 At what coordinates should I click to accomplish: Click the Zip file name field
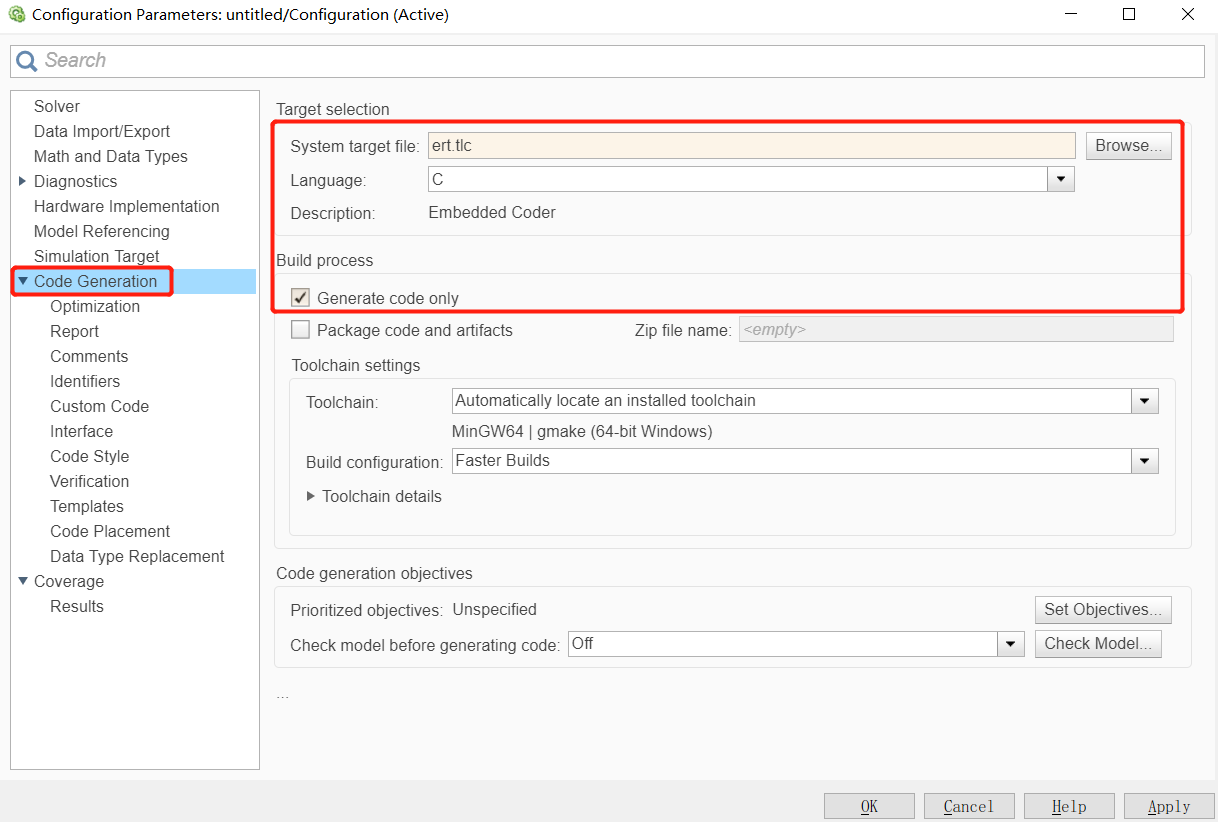[956, 330]
